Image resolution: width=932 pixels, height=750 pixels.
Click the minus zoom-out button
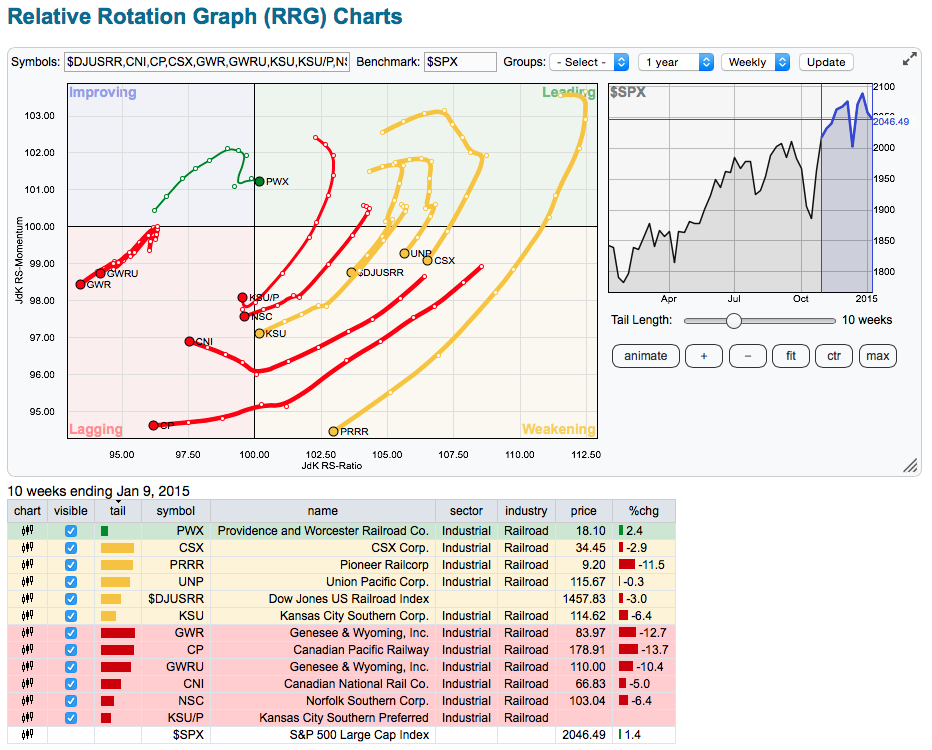coord(748,356)
